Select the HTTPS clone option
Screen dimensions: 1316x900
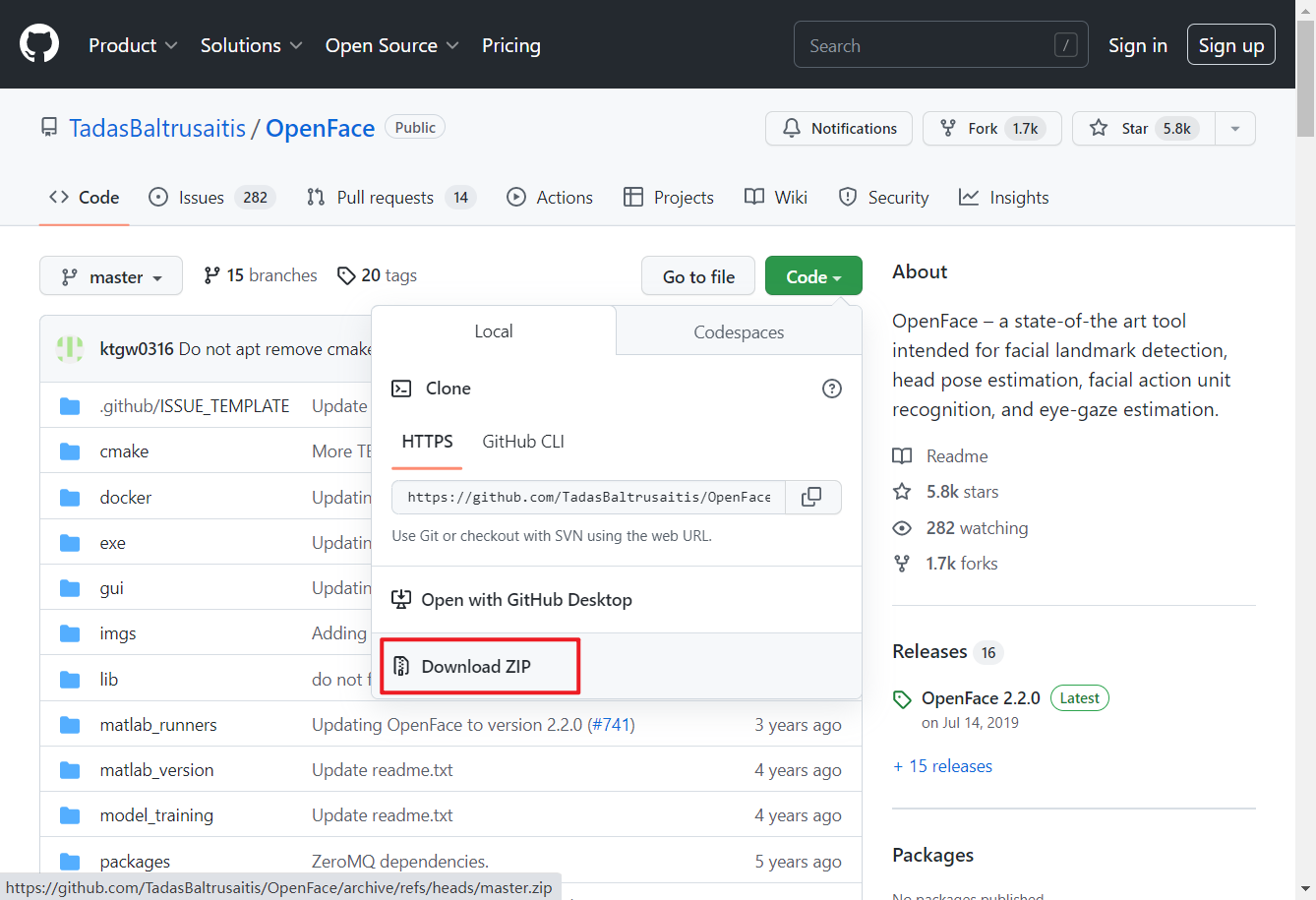click(428, 442)
